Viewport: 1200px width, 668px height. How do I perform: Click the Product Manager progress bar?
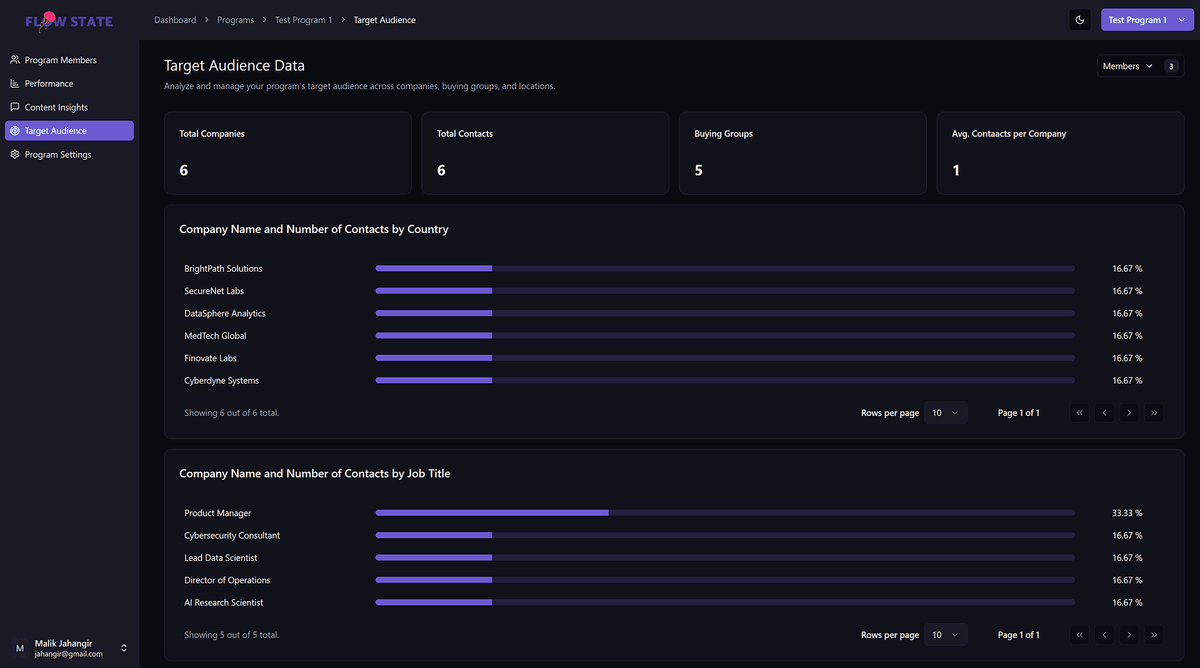tap(724, 513)
